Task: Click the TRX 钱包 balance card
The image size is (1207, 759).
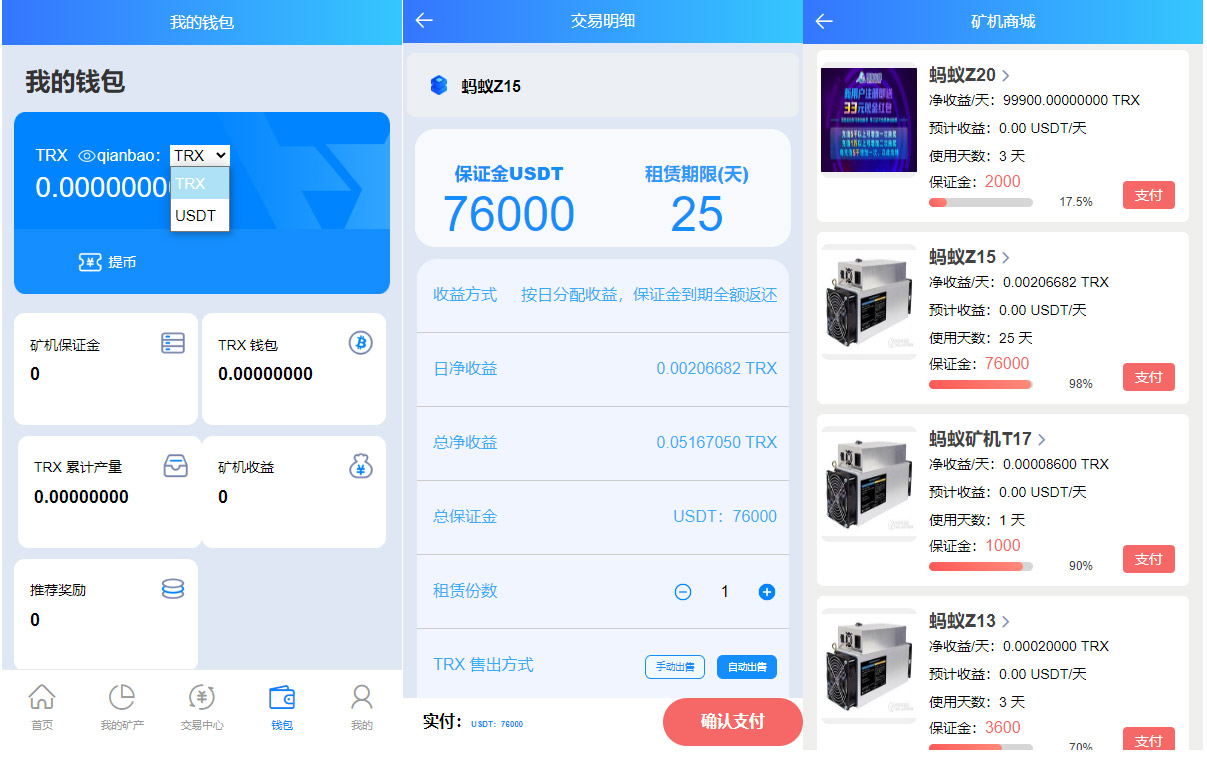Action: (294, 369)
